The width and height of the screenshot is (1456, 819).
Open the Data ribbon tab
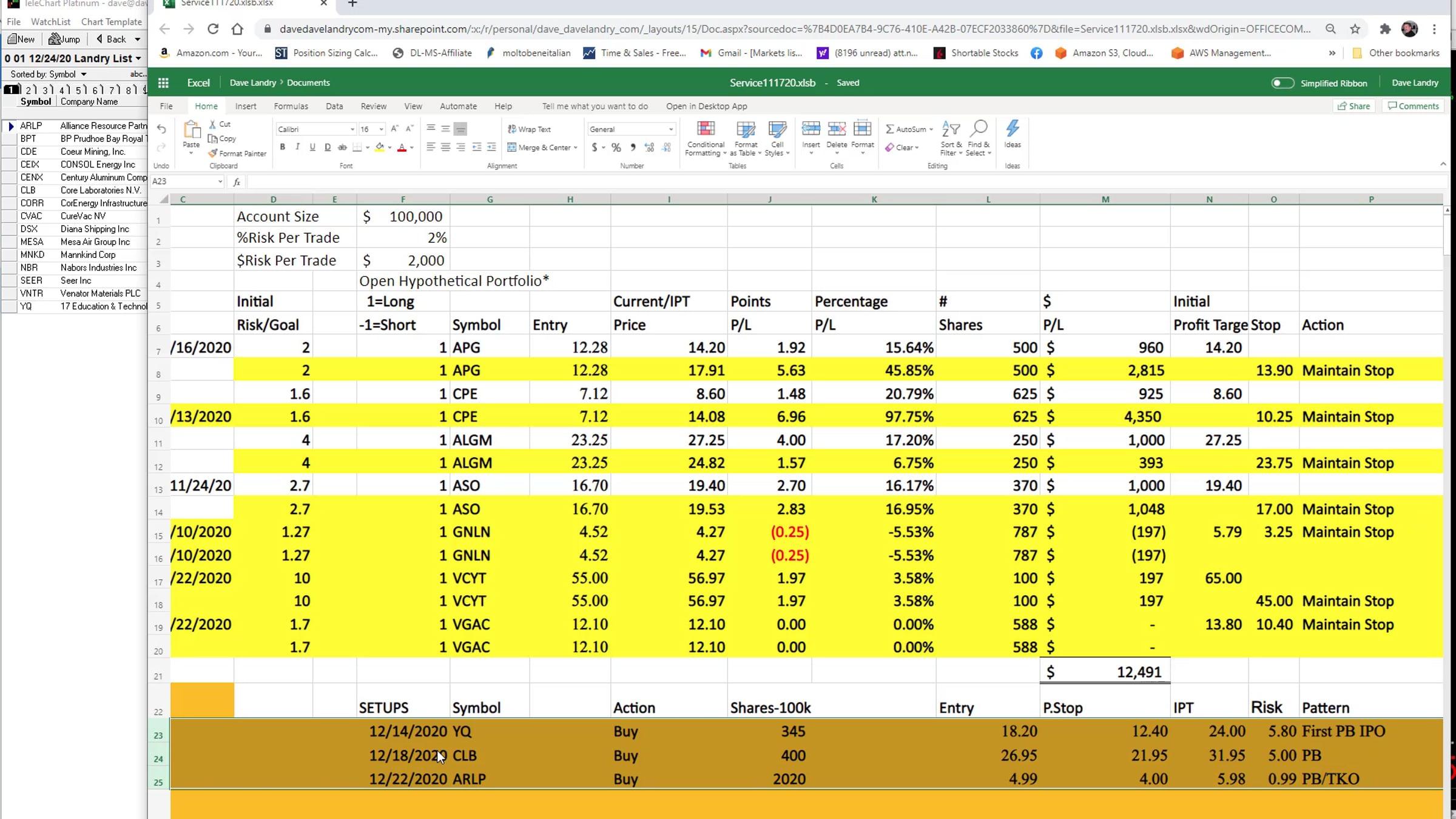pos(334,106)
